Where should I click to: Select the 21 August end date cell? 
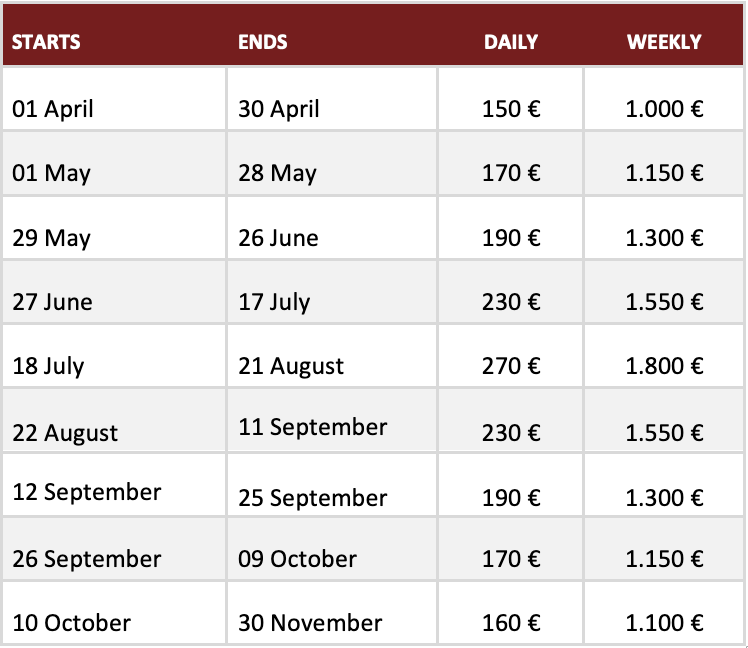[x=291, y=366]
